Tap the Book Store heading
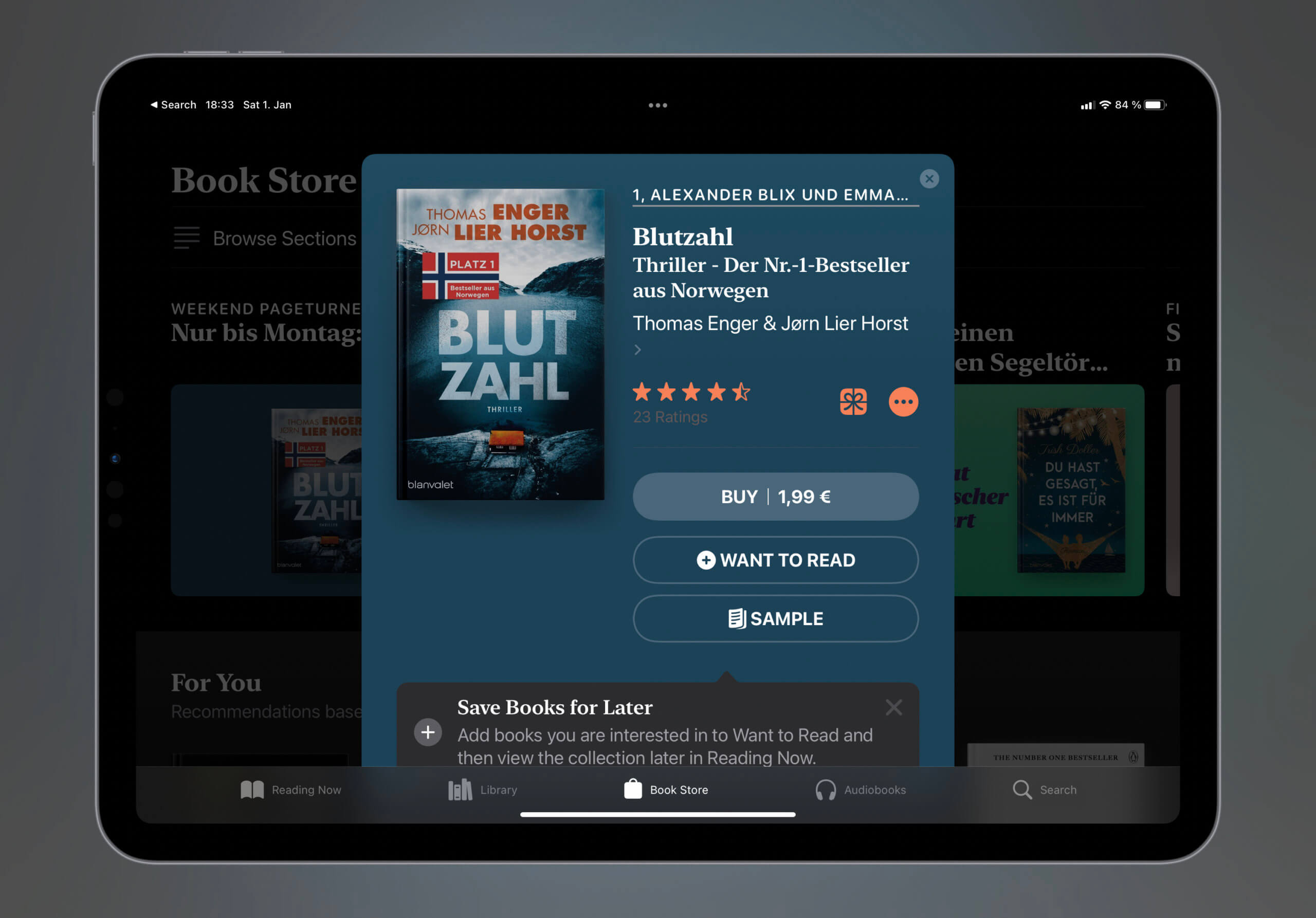Image resolution: width=1316 pixels, height=918 pixels. pyautogui.click(x=264, y=180)
